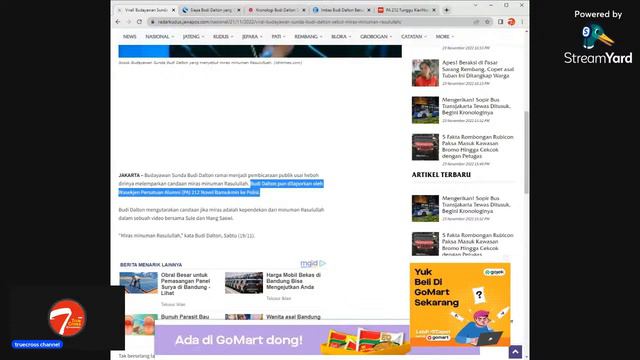Expand the GROBOGAN dropdown menu

[x=376, y=37]
